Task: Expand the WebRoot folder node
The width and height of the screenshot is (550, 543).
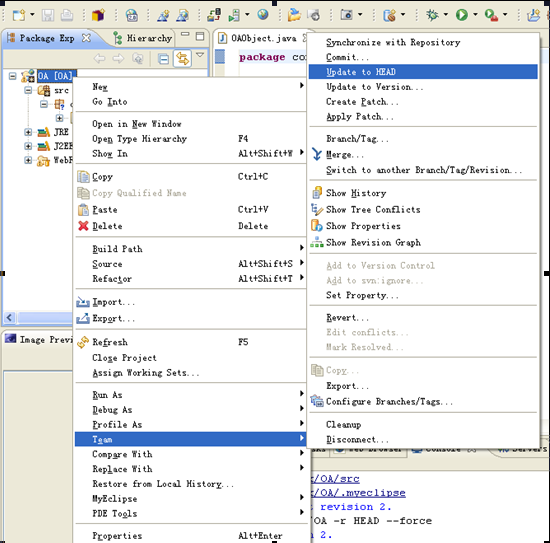Action: click(28, 160)
